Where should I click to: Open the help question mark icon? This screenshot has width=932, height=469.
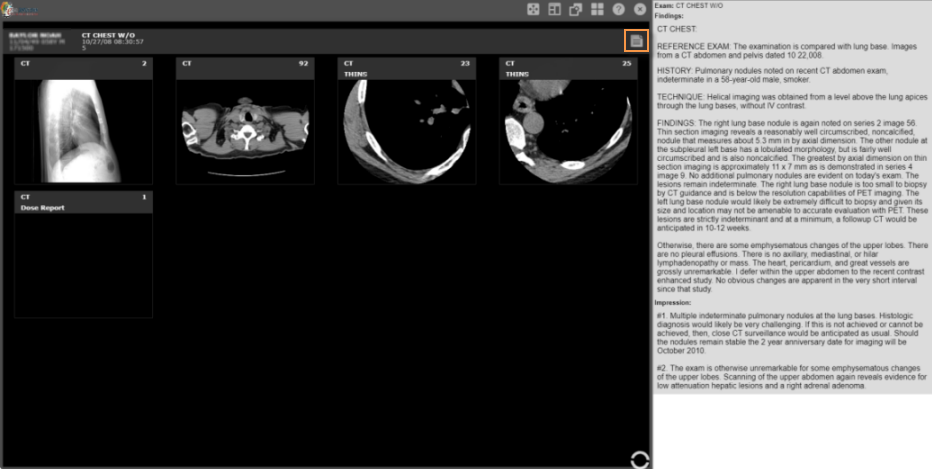coord(619,9)
